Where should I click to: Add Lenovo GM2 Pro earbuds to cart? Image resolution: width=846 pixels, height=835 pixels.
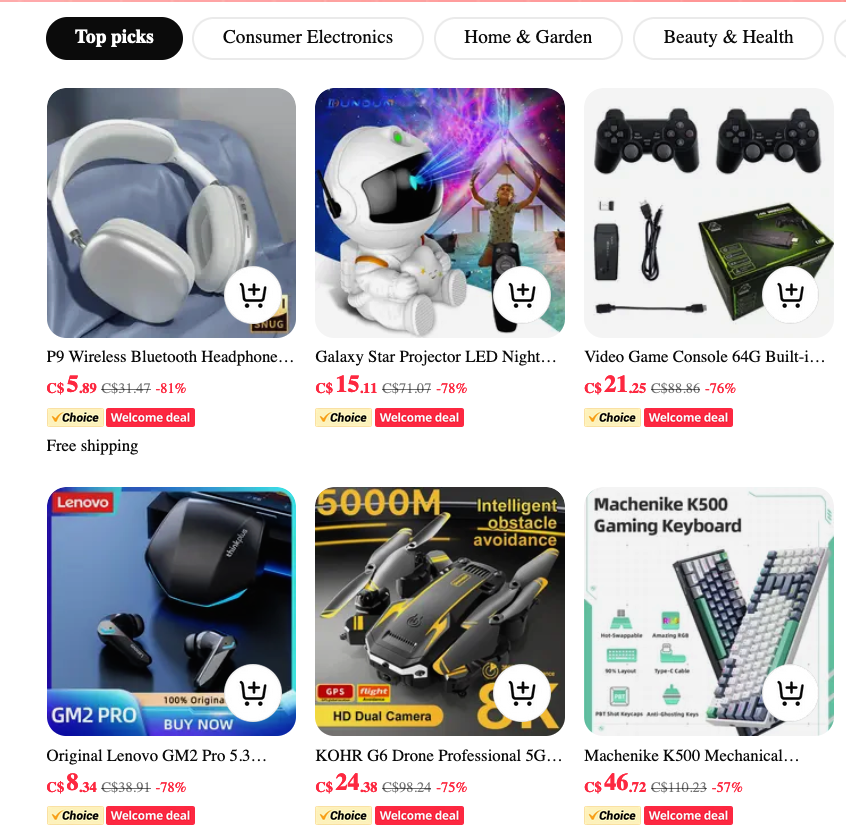pyautogui.click(x=253, y=693)
